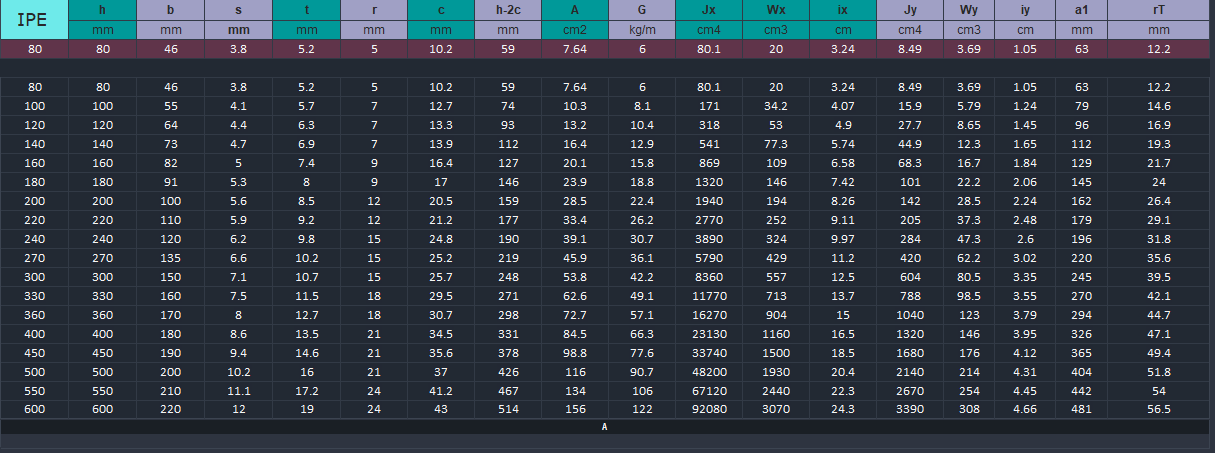
Task: Select the 'A' column header at top
Action: [575, 10]
